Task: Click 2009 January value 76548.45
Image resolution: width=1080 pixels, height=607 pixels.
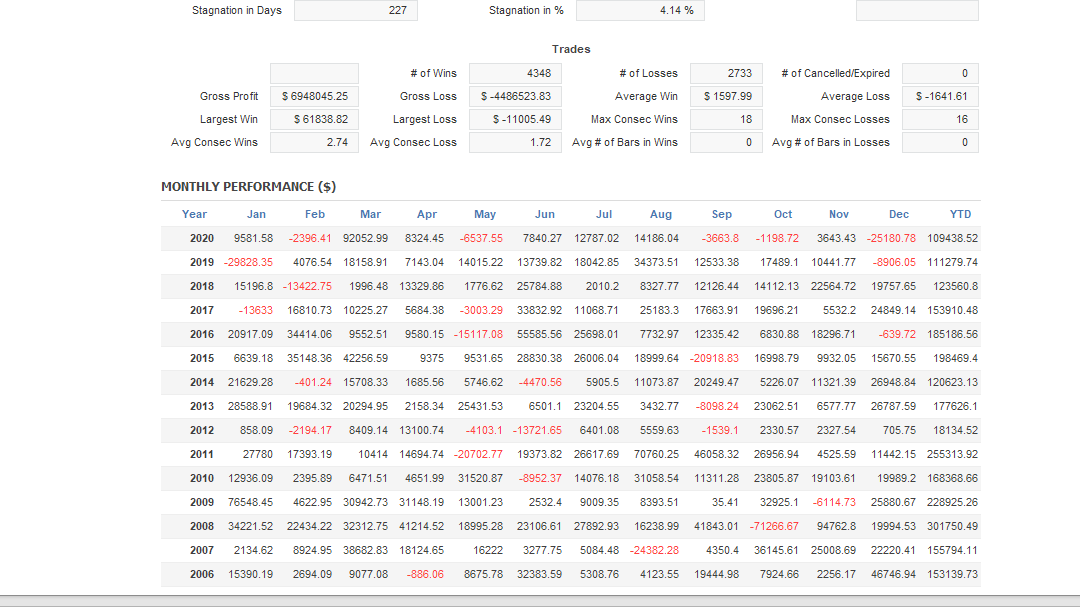Action: pos(250,502)
